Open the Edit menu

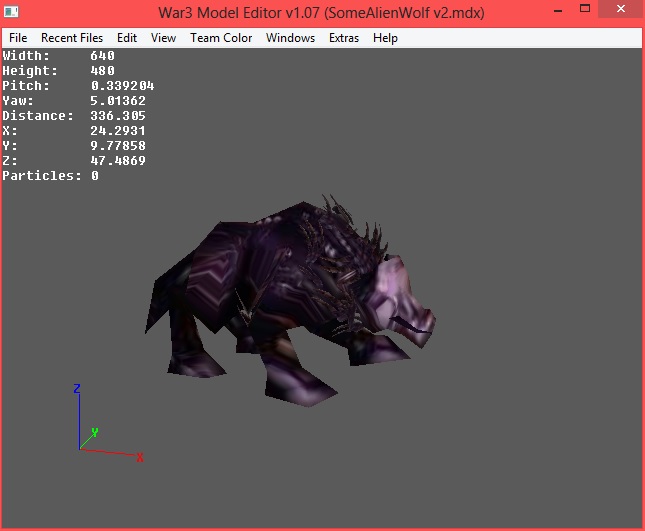coord(127,38)
